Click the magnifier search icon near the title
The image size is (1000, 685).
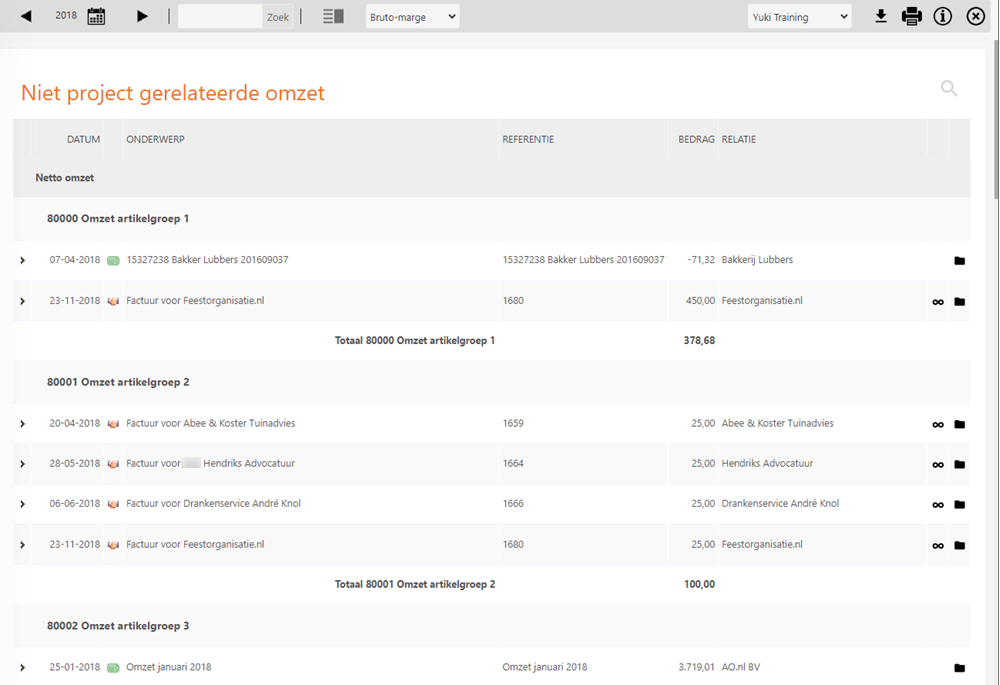[949, 88]
